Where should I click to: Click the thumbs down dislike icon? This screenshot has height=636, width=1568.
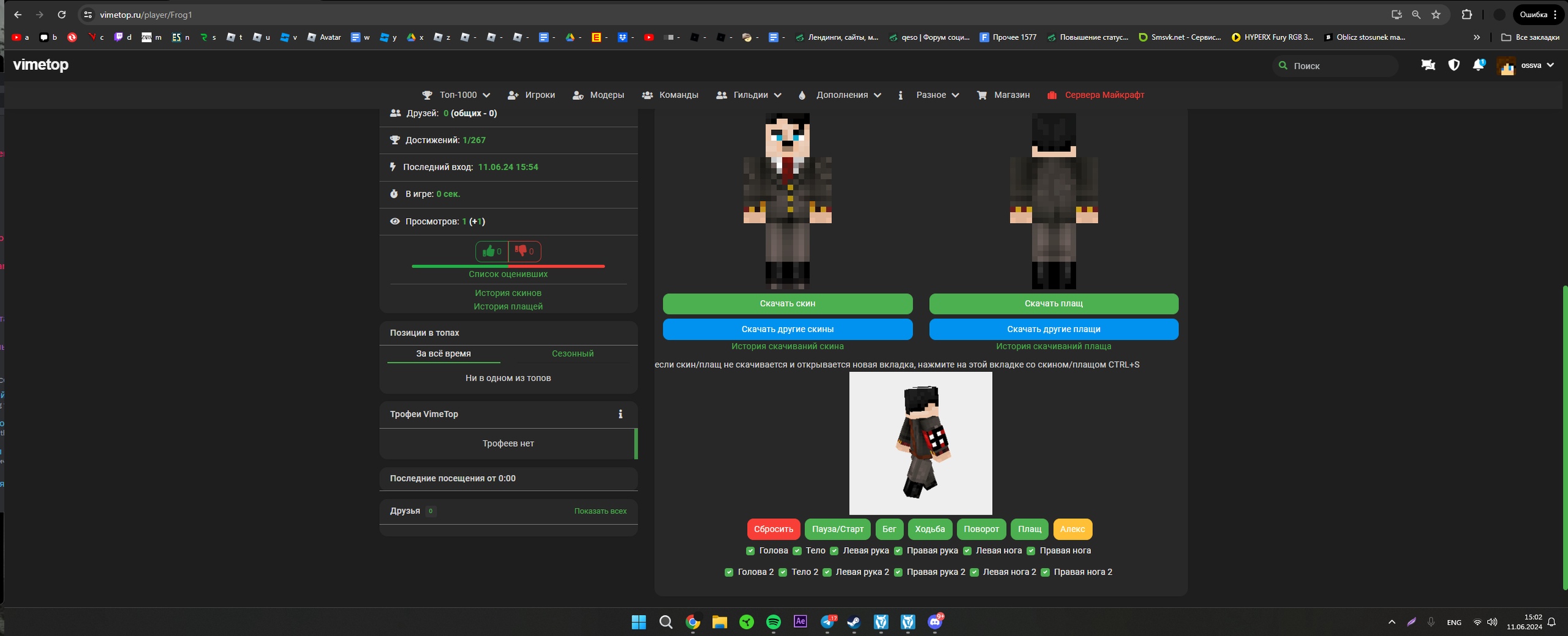coord(521,251)
